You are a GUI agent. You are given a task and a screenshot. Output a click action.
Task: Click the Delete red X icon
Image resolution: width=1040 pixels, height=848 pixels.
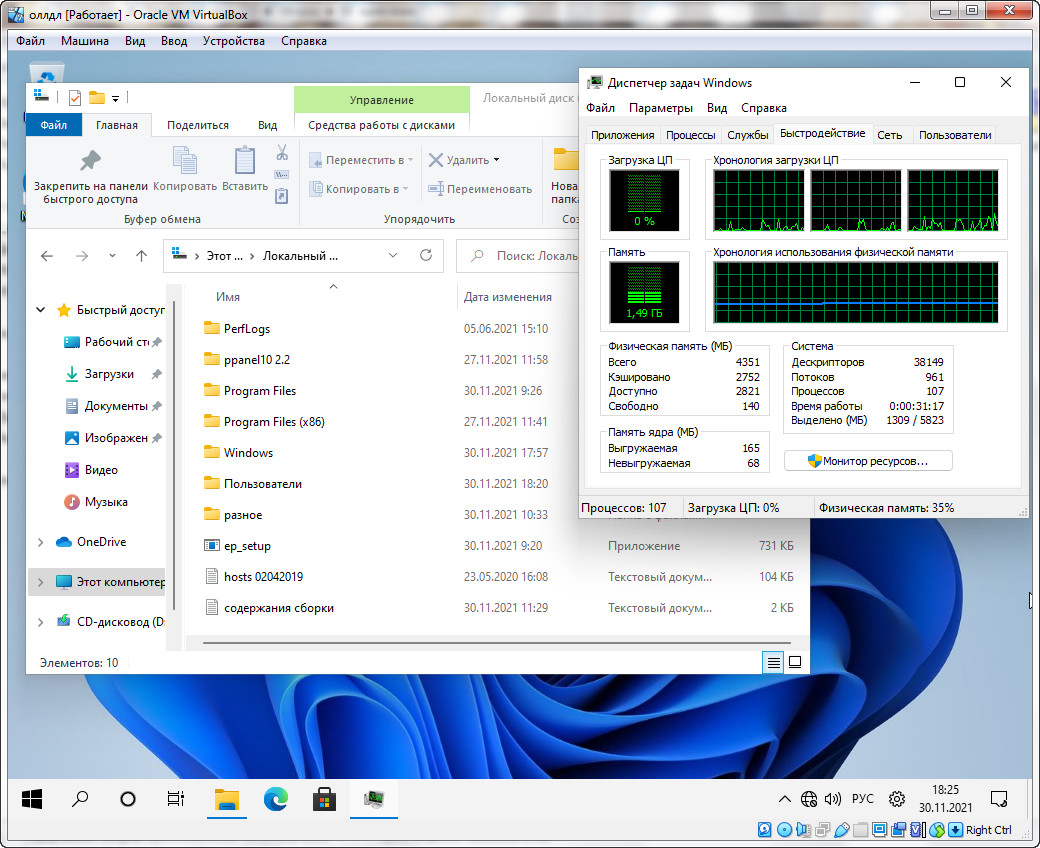coord(436,160)
